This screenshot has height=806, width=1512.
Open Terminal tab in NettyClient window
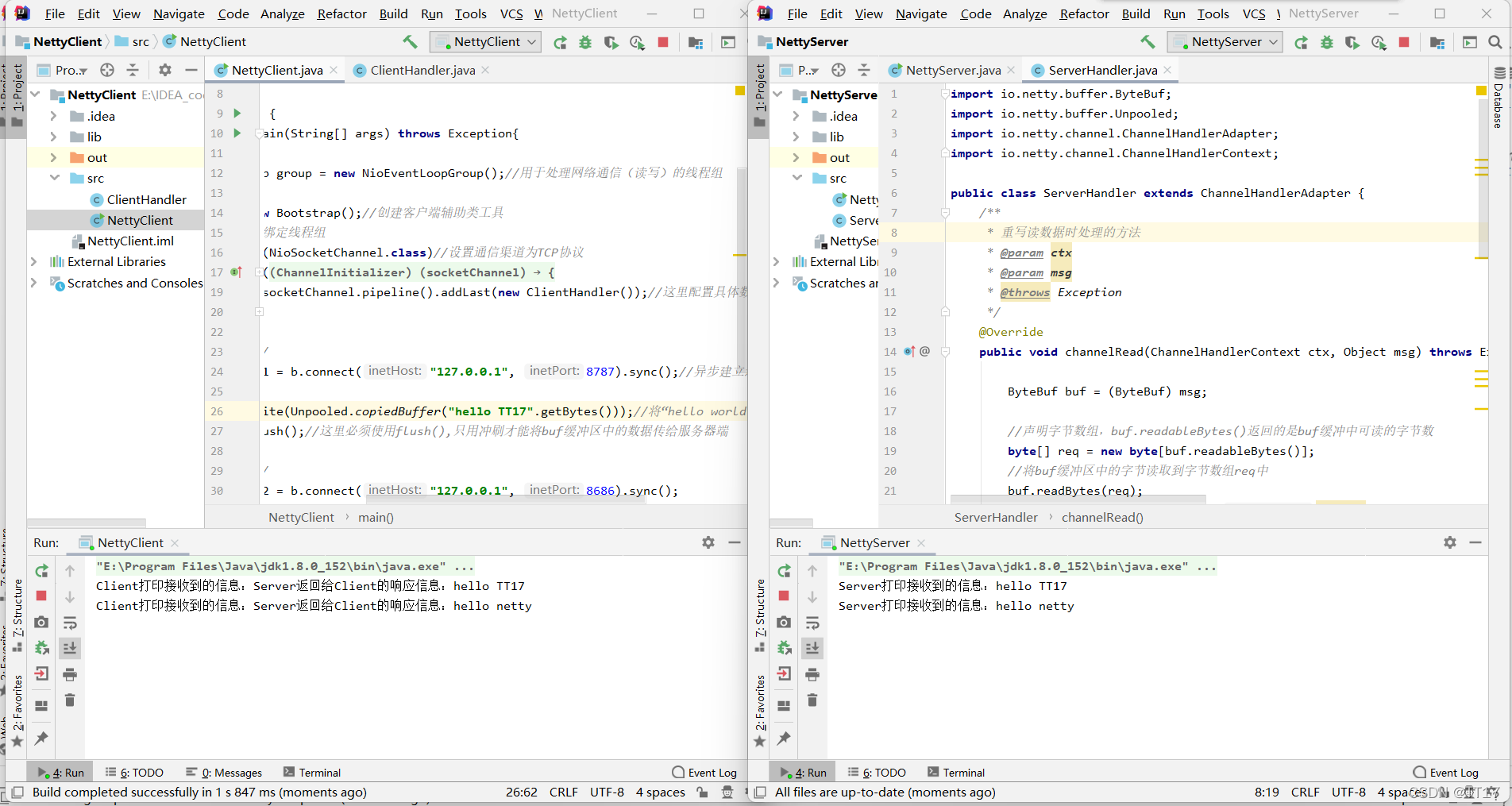tap(312, 772)
